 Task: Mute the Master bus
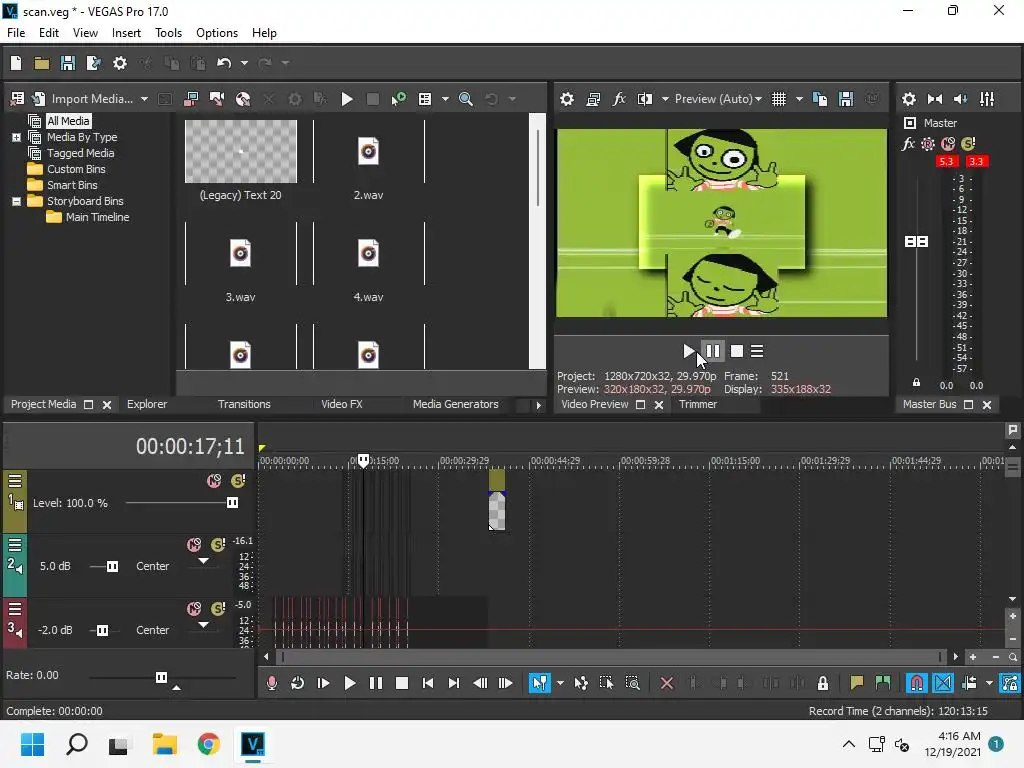(x=948, y=144)
